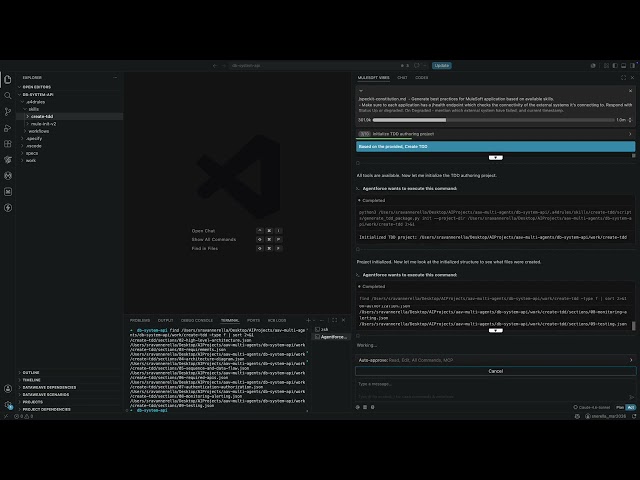Viewport: 640px width, 480px height.
Task: Collapse the OPEN EDITORS section
Action: coord(37,87)
